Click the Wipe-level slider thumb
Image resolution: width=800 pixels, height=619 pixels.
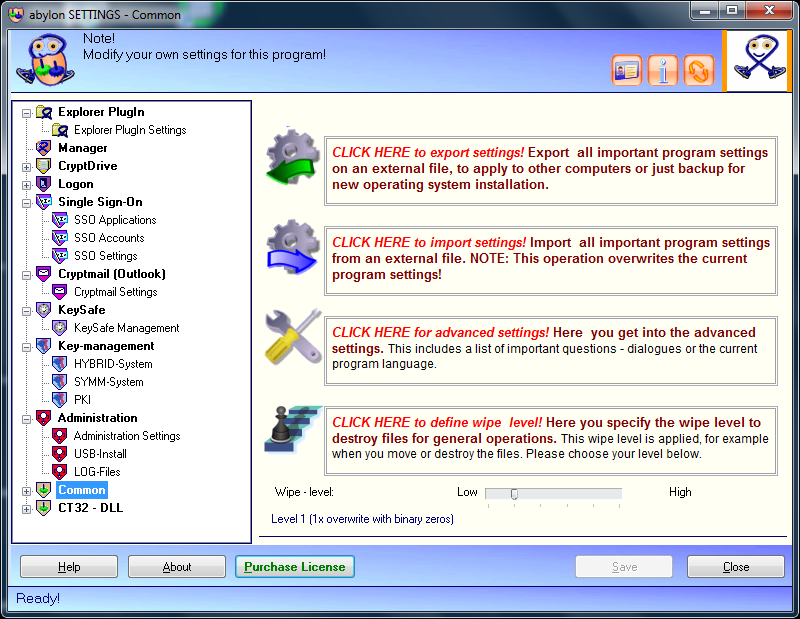tap(514, 494)
